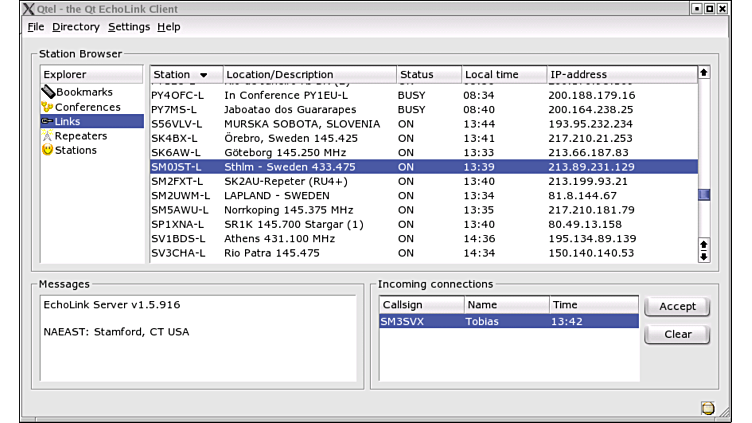Sort by Station column arrow
Image resolution: width=752 pixels, height=423 pixels.
(204, 75)
